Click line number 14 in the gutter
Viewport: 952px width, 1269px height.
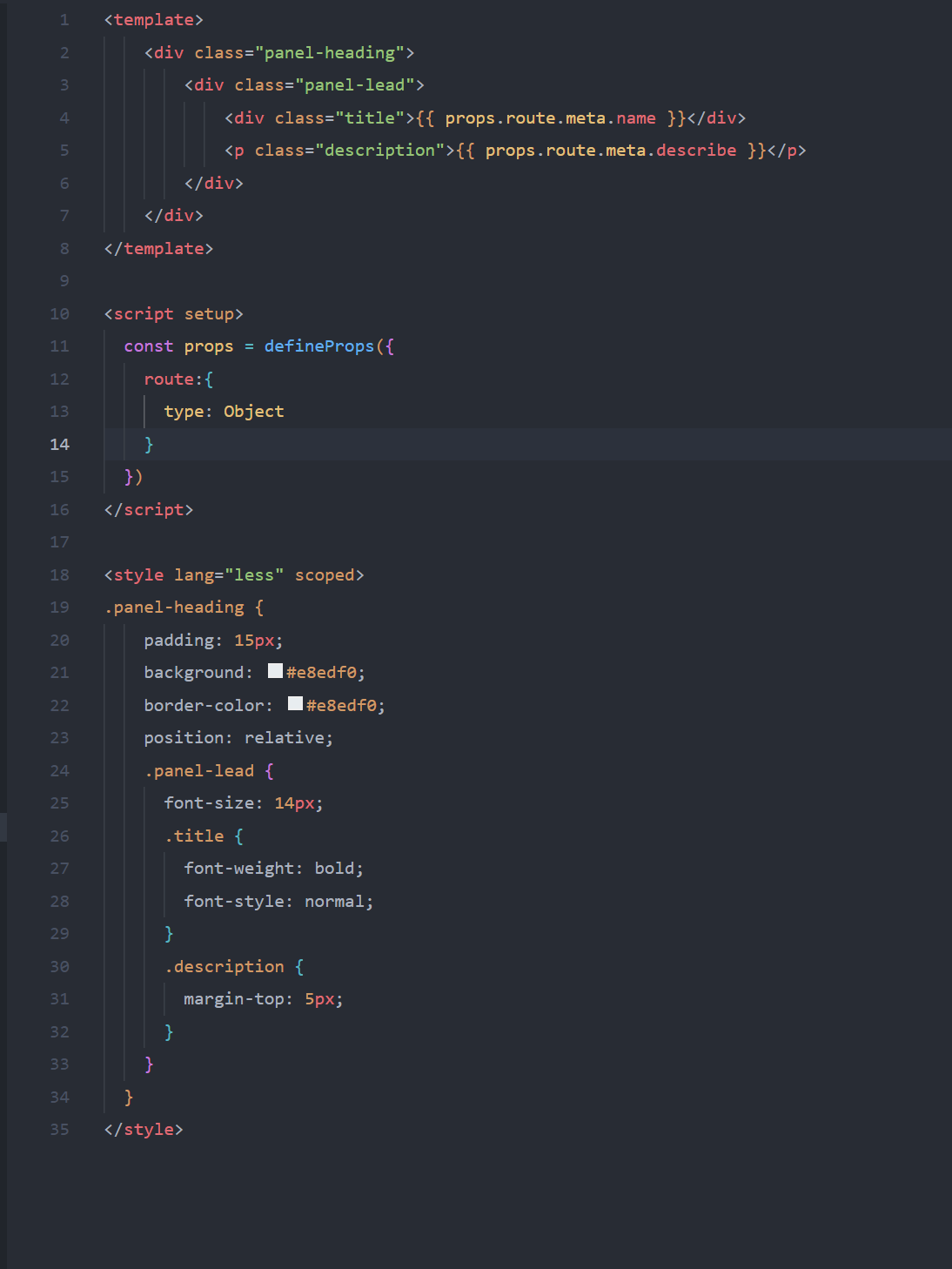[59, 444]
